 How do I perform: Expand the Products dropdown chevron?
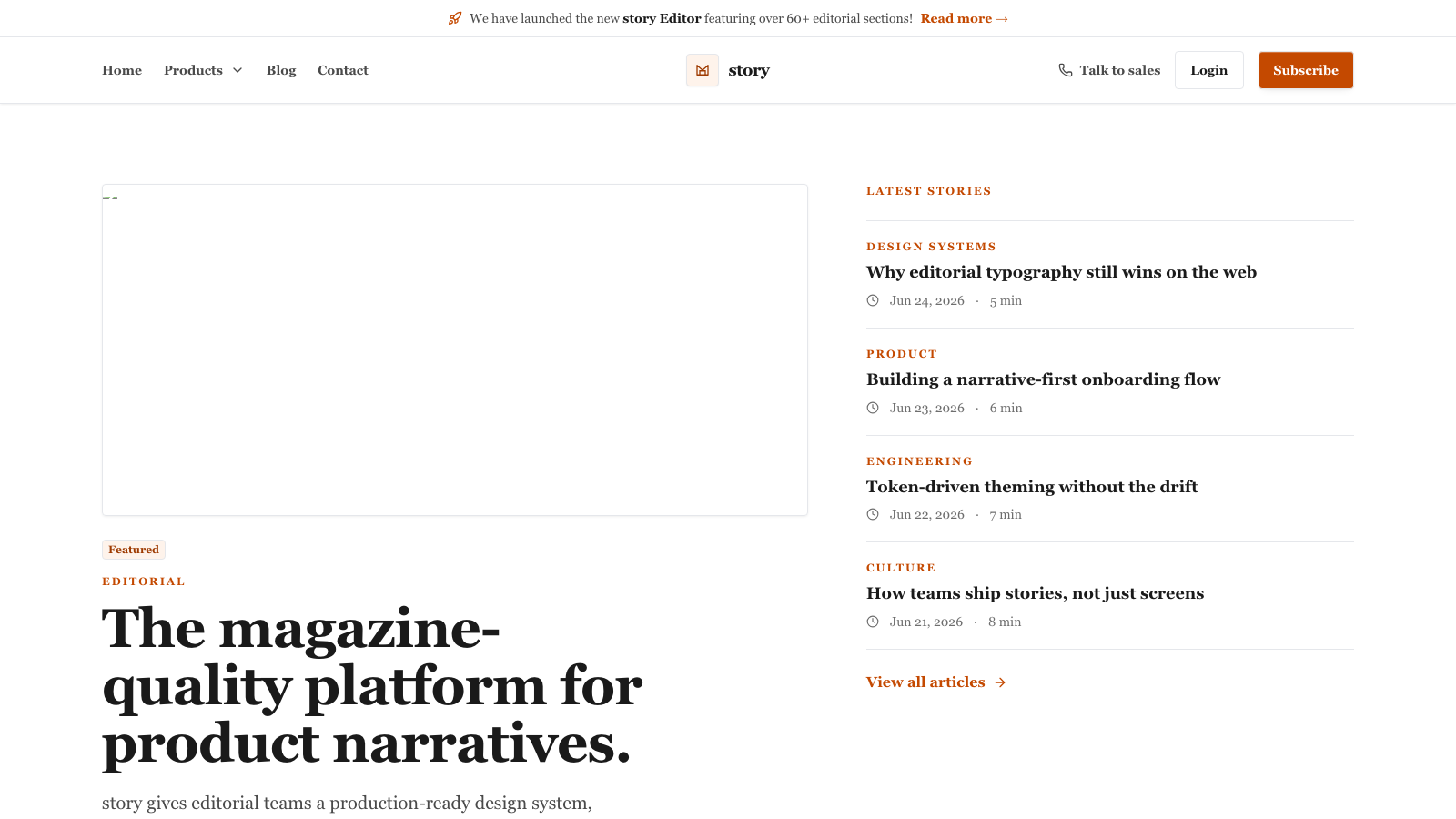pyautogui.click(x=238, y=70)
